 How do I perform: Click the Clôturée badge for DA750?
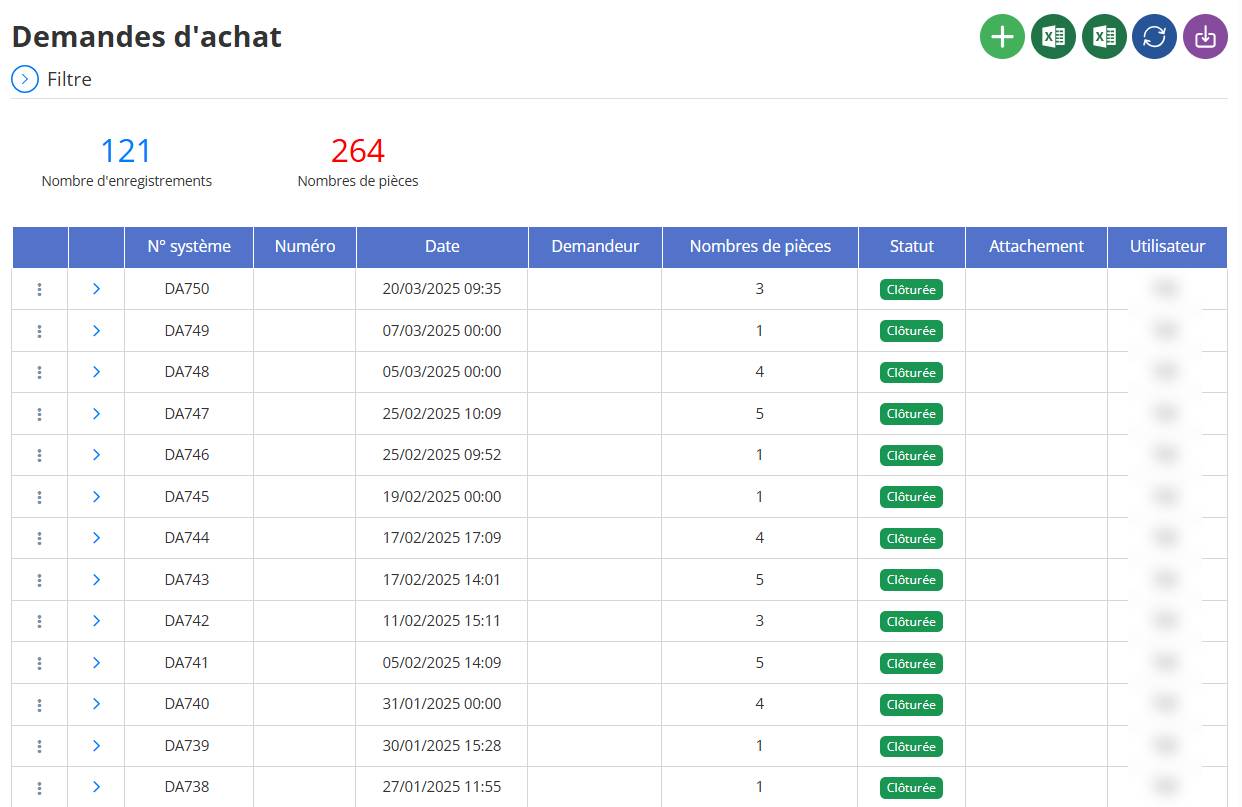pyautogui.click(x=911, y=289)
